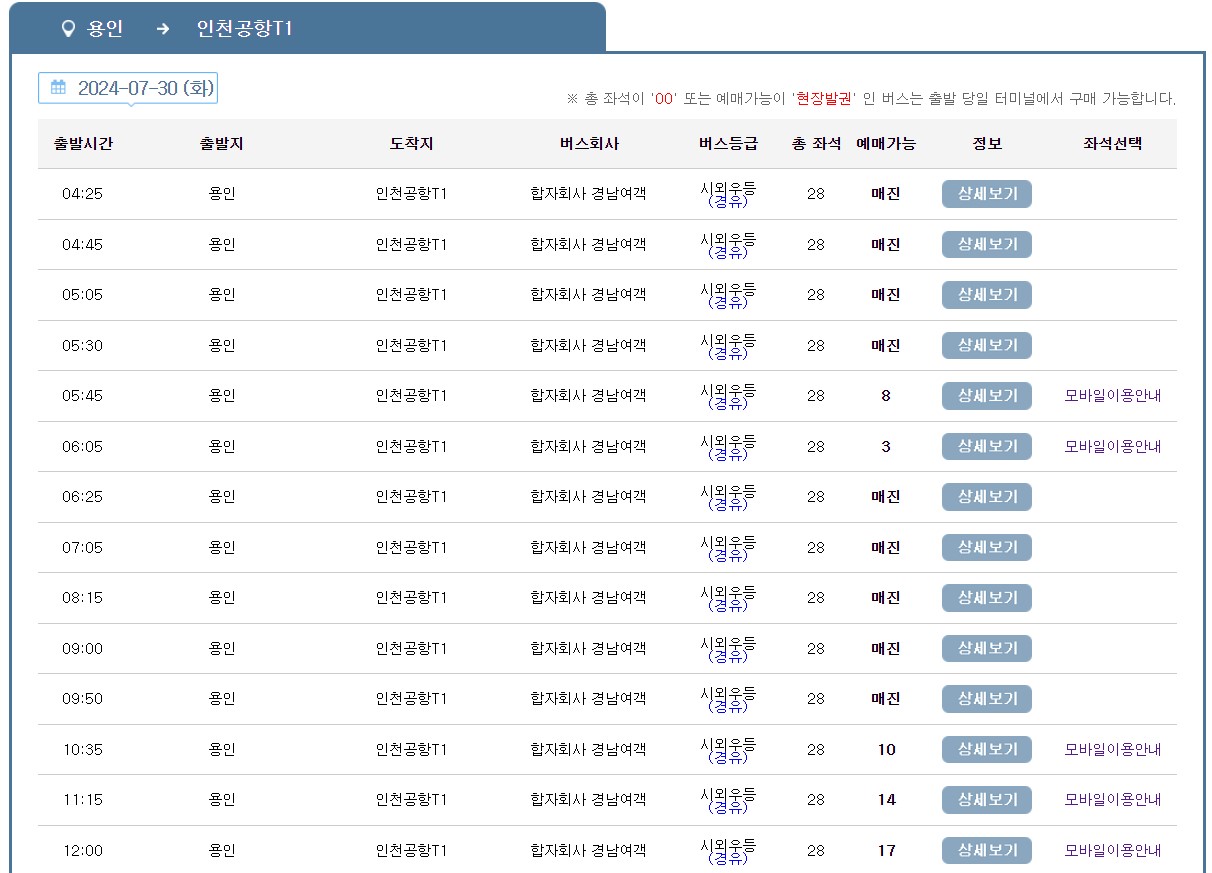Viewport: 1212px width, 873px height.
Task: Click 상세보기 for the 06:05 departure
Action: [x=986, y=446]
